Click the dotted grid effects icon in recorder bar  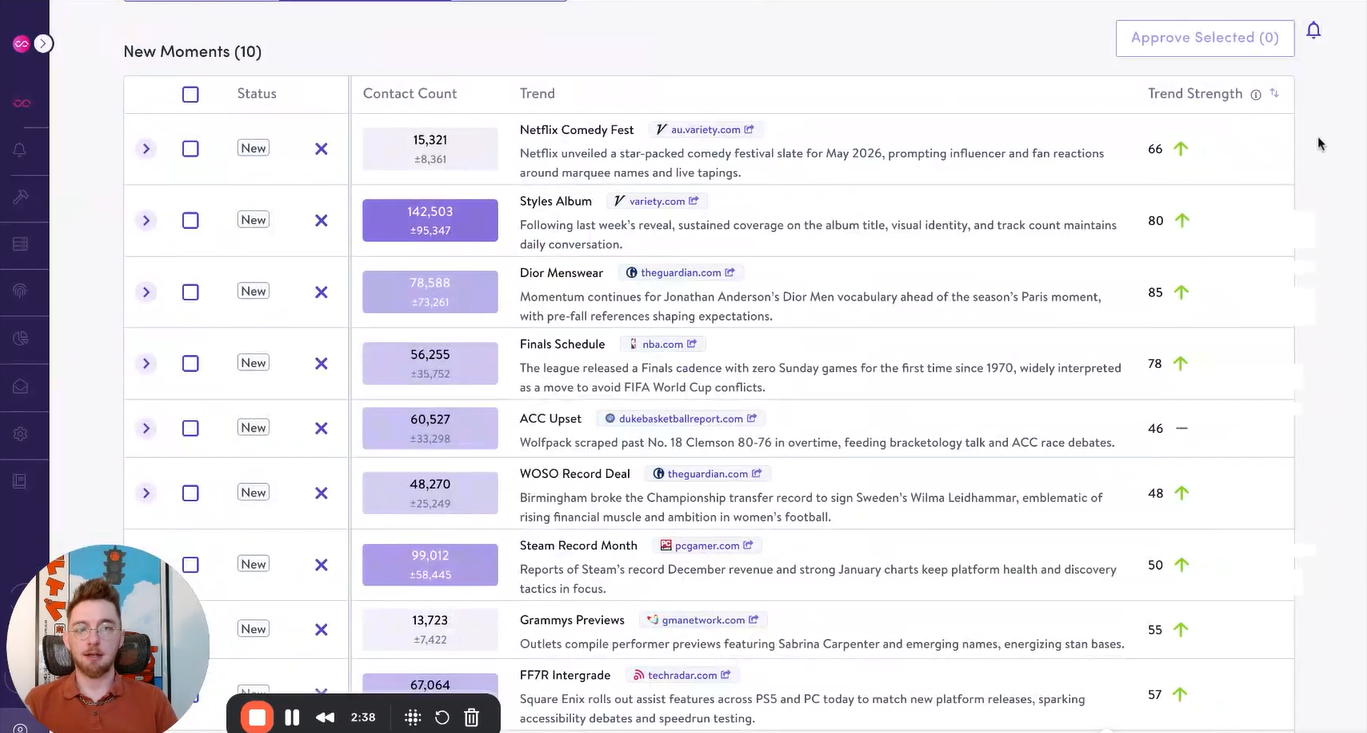tap(412, 717)
